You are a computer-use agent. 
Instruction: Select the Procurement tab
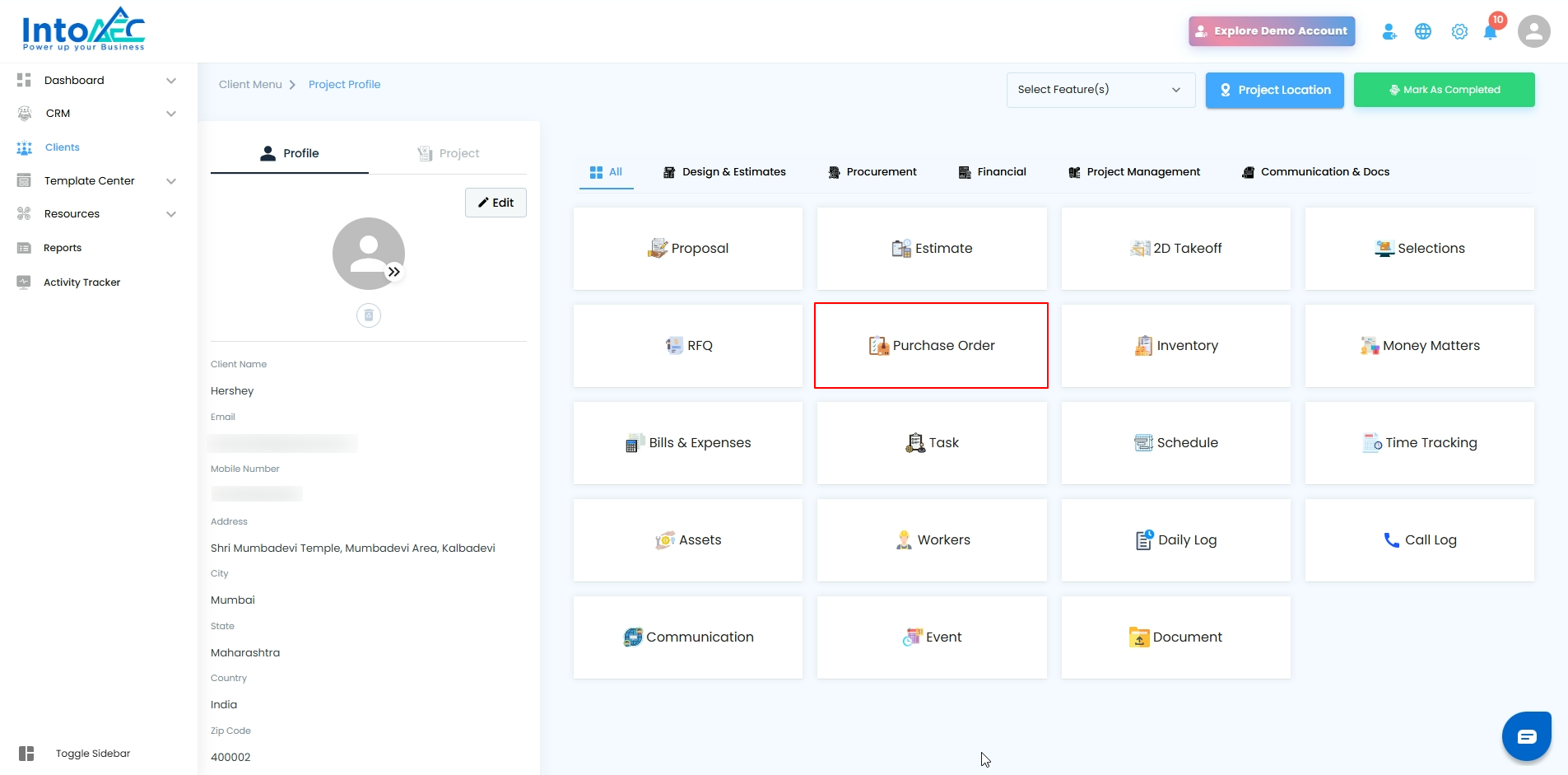tap(872, 172)
